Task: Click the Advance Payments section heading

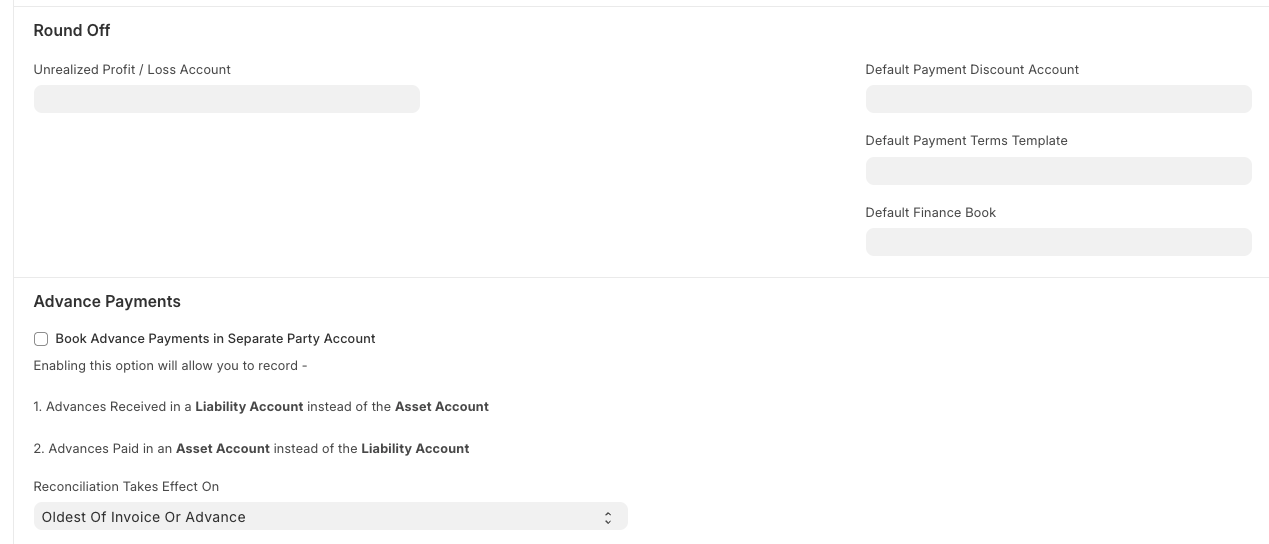Action: [107, 301]
